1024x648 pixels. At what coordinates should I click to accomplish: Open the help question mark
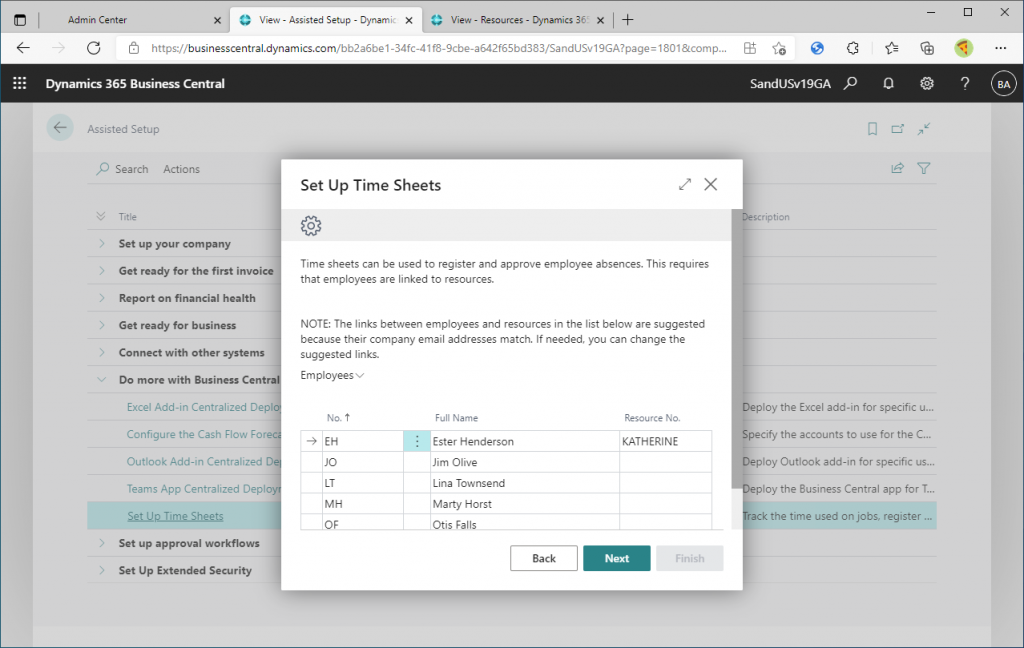(965, 84)
